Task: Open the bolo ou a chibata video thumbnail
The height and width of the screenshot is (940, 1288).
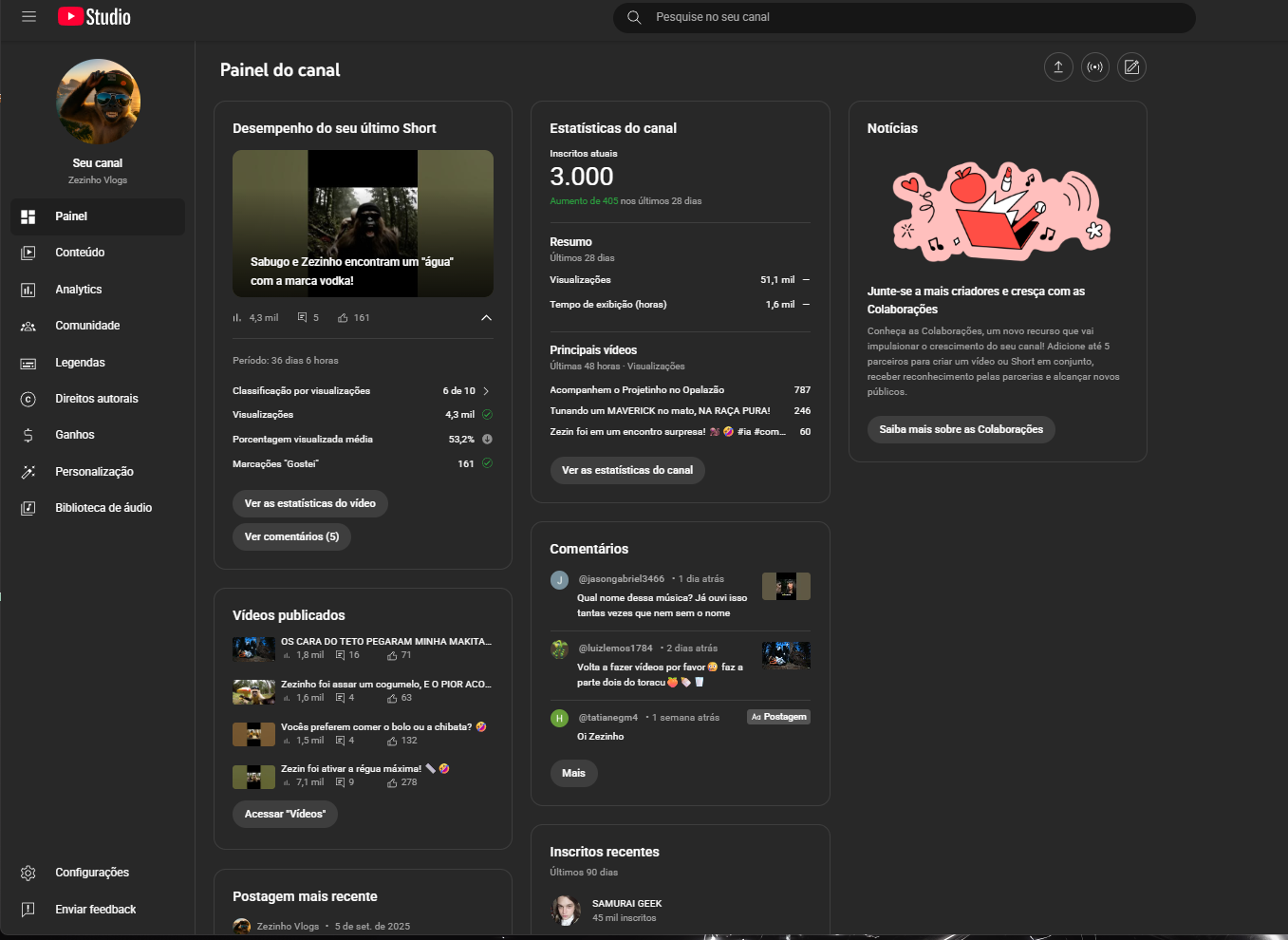Action: click(253, 735)
